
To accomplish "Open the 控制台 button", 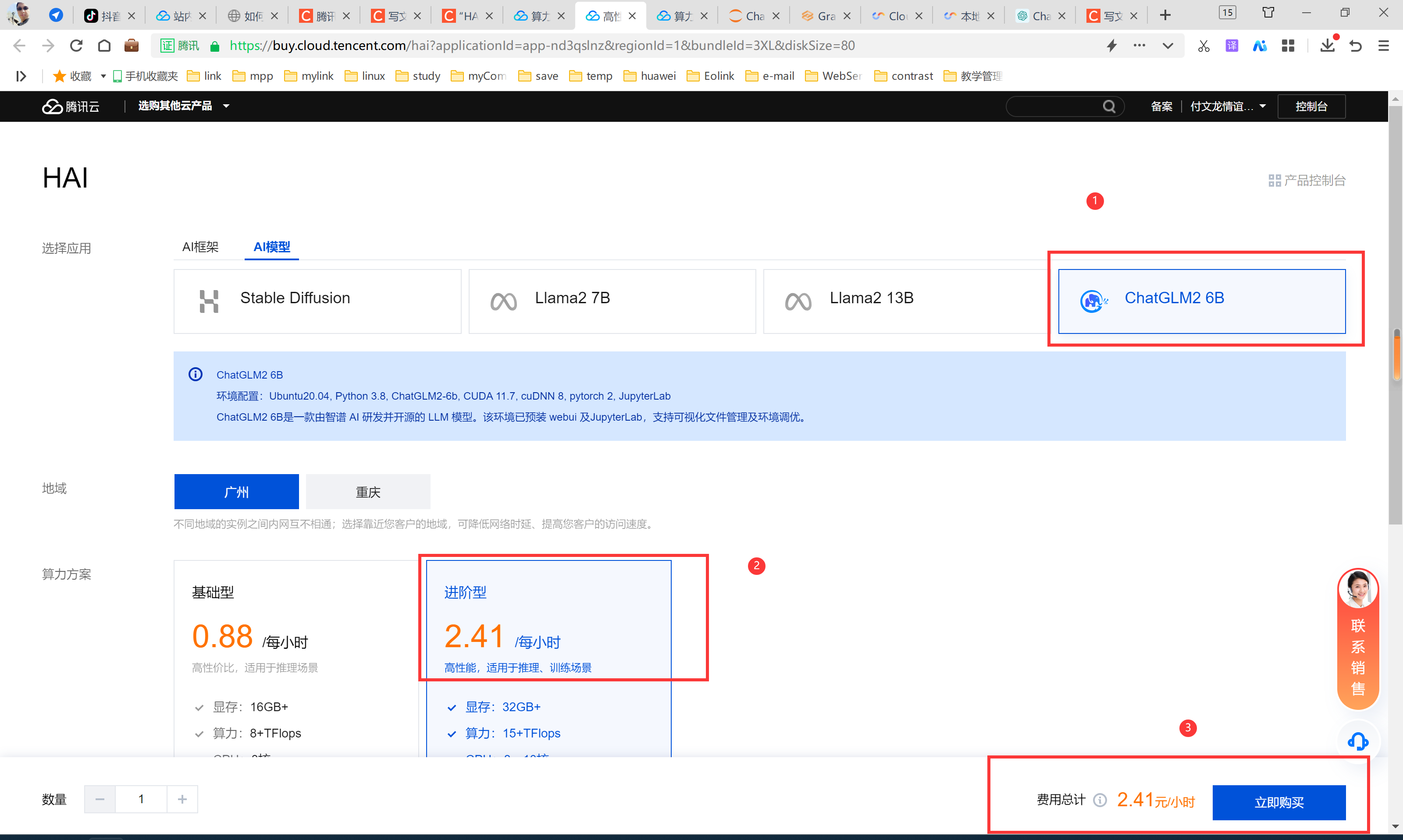I will 1311,106.
